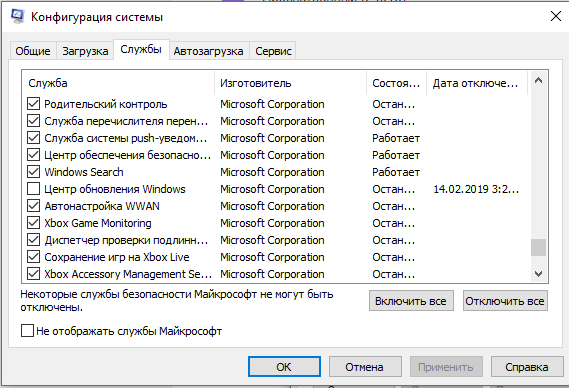
Task: Select the Автонастройка WWAN service name
Action: [102, 206]
